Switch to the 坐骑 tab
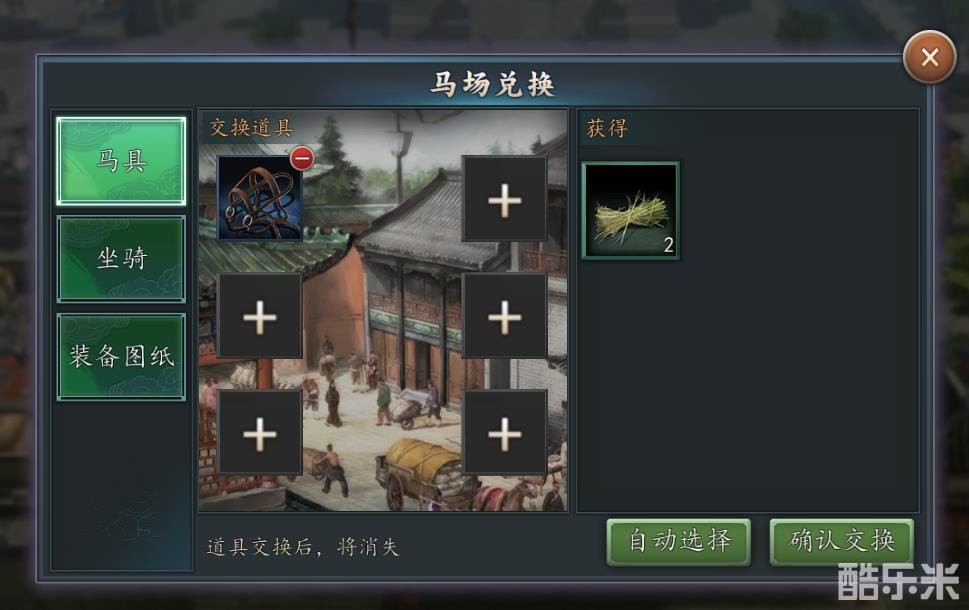Viewport: 969px width, 610px height. tap(121, 258)
